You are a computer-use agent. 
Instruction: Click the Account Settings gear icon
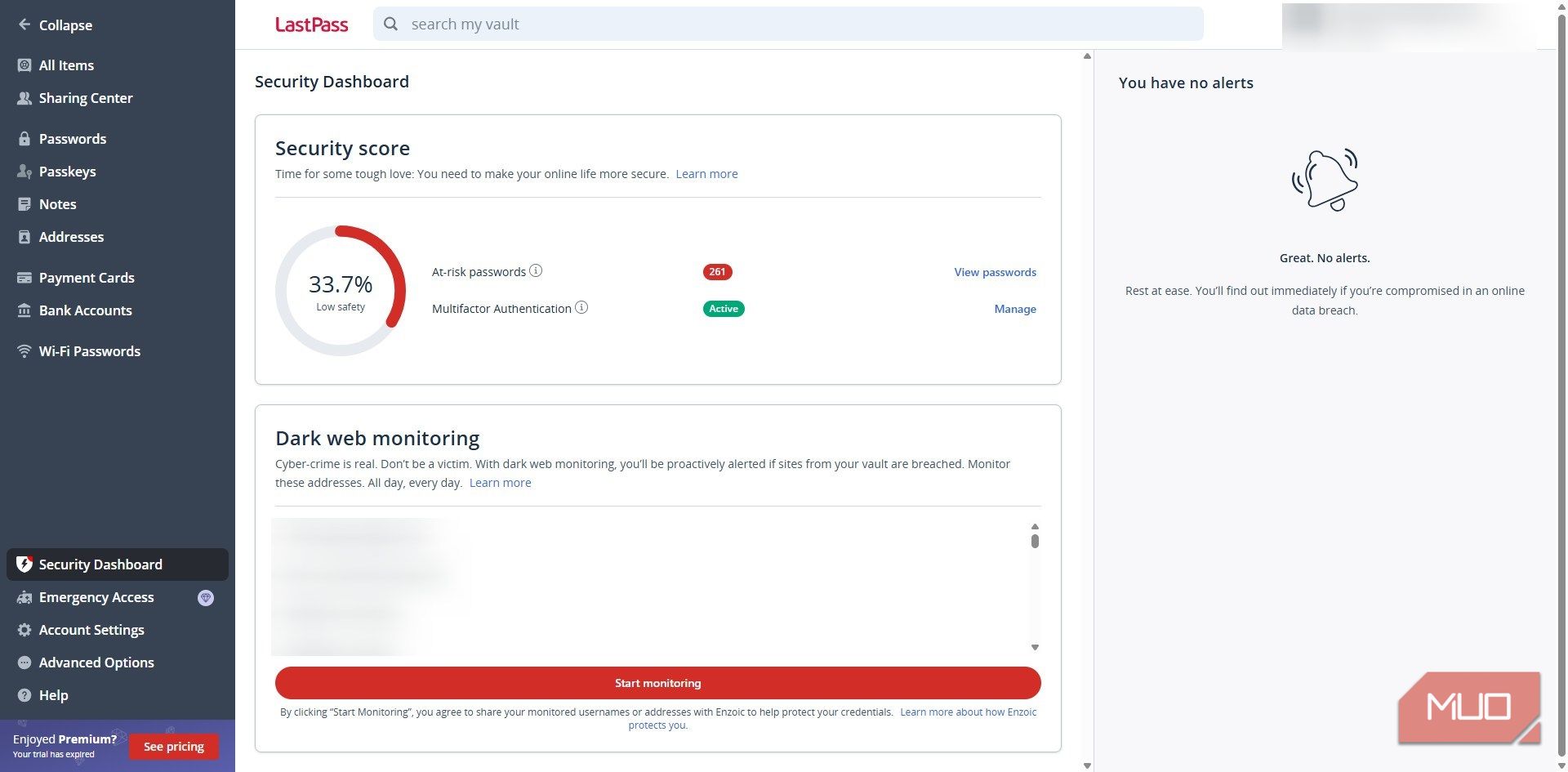point(24,630)
